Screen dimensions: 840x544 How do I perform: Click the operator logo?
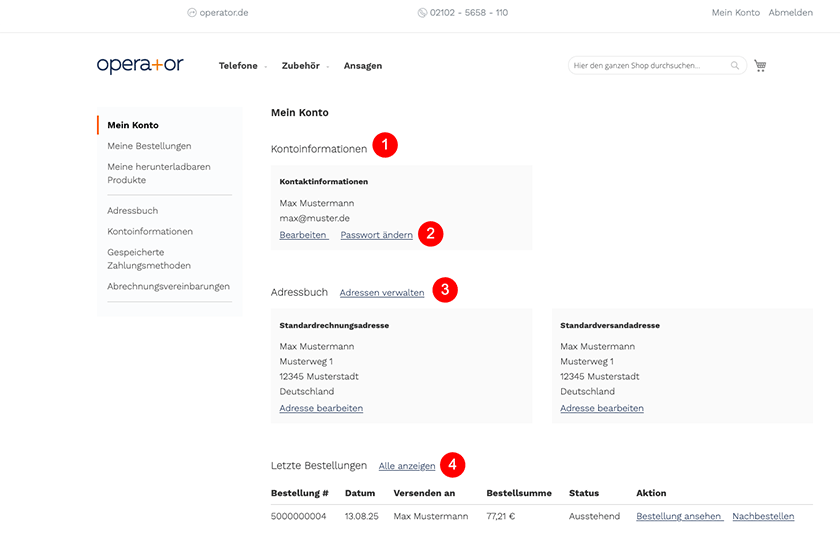(x=140, y=65)
